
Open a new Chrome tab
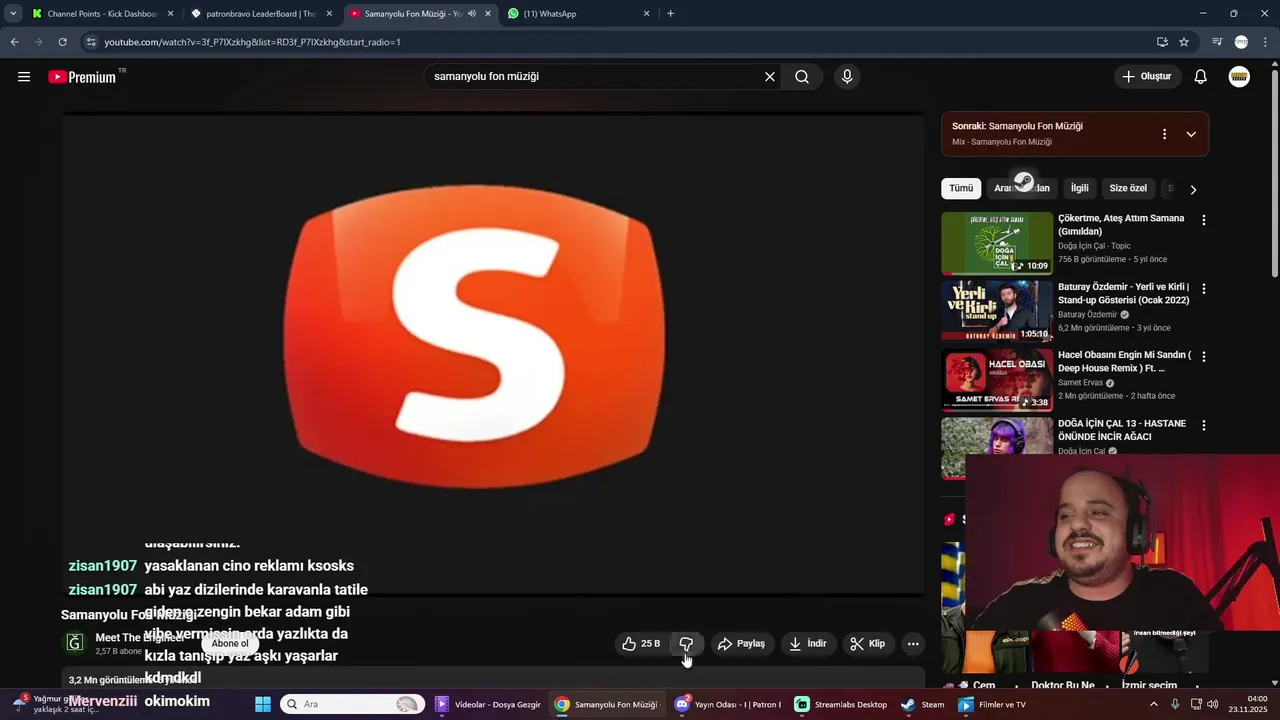click(670, 14)
